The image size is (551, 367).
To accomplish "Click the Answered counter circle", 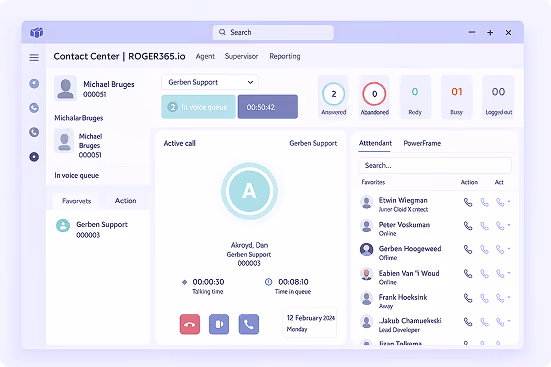I will [333, 94].
